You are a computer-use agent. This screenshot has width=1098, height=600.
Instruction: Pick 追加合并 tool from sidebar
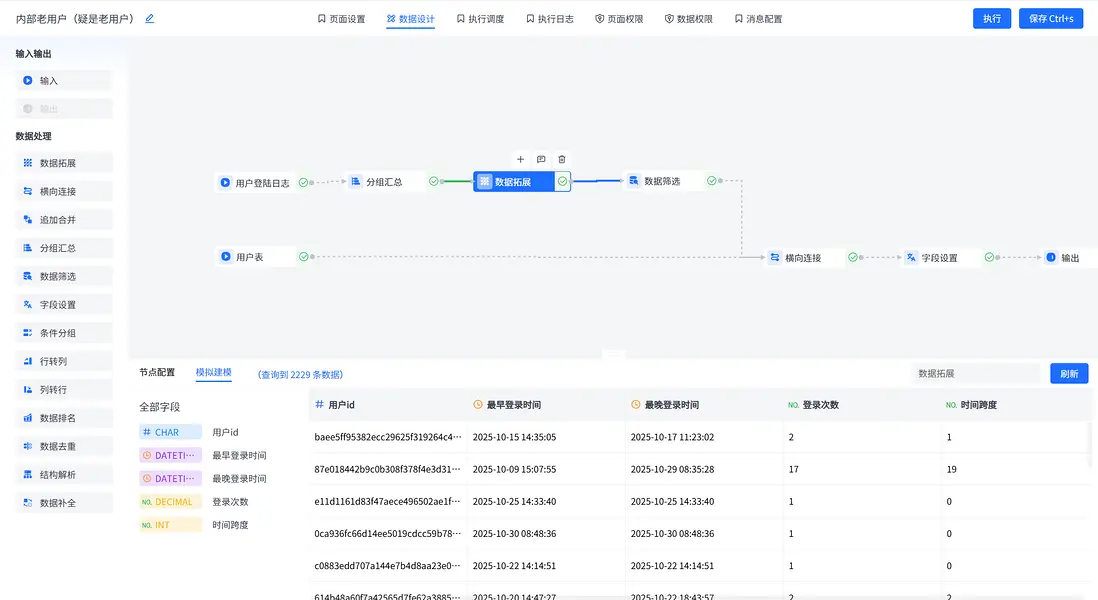point(64,220)
